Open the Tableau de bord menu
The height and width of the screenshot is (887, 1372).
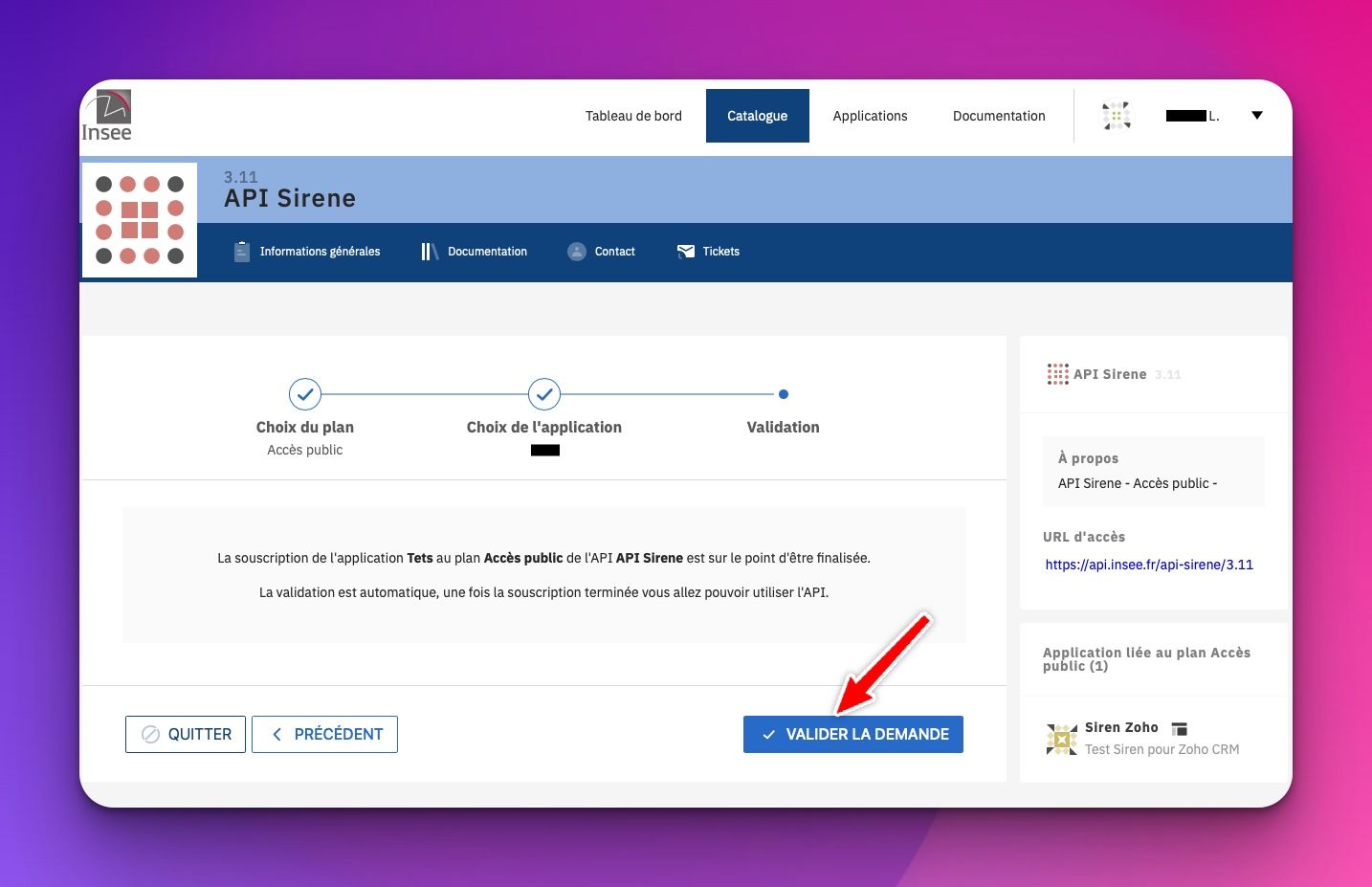click(x=633, y=116)
